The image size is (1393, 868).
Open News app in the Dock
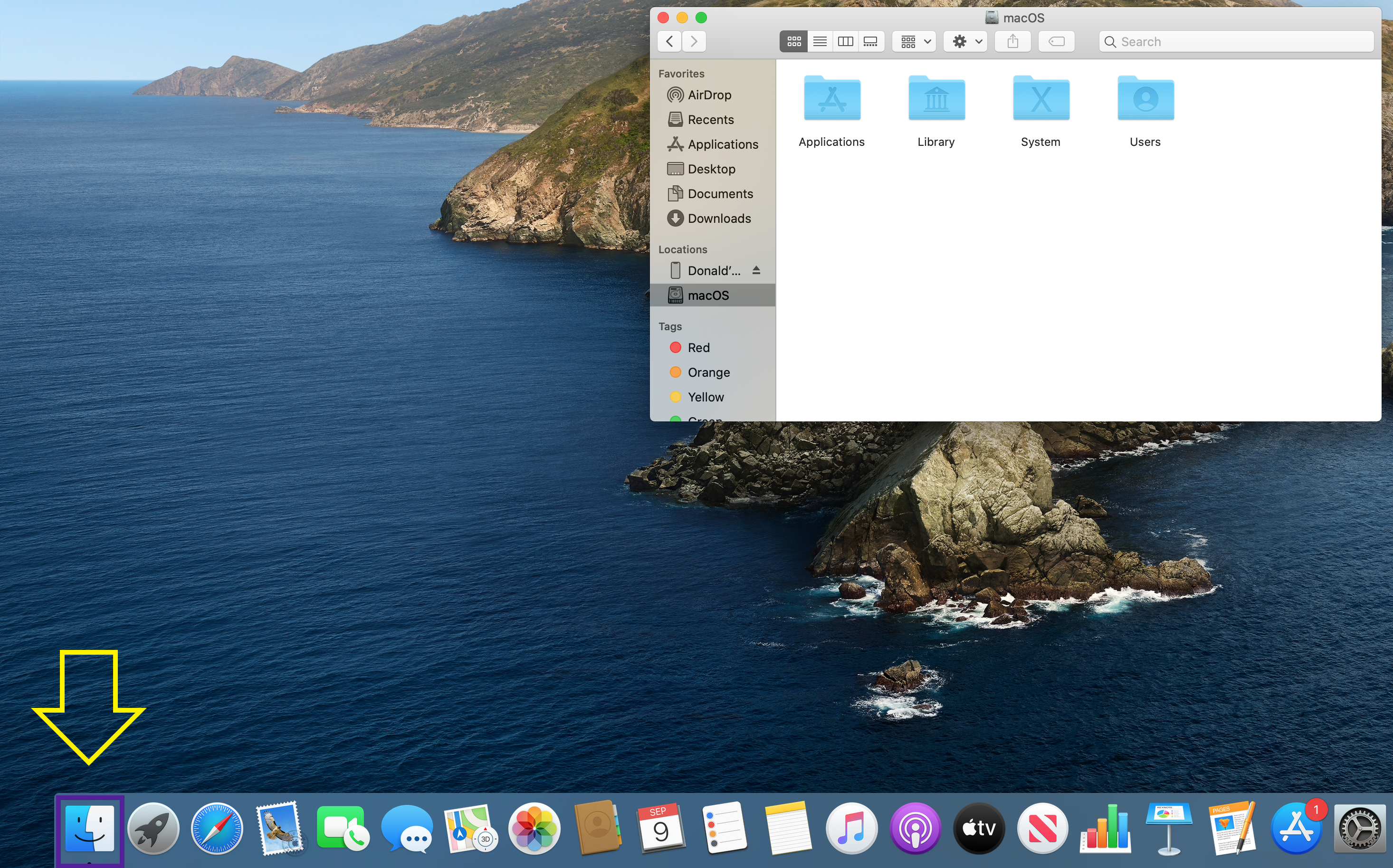(1042, 829)
